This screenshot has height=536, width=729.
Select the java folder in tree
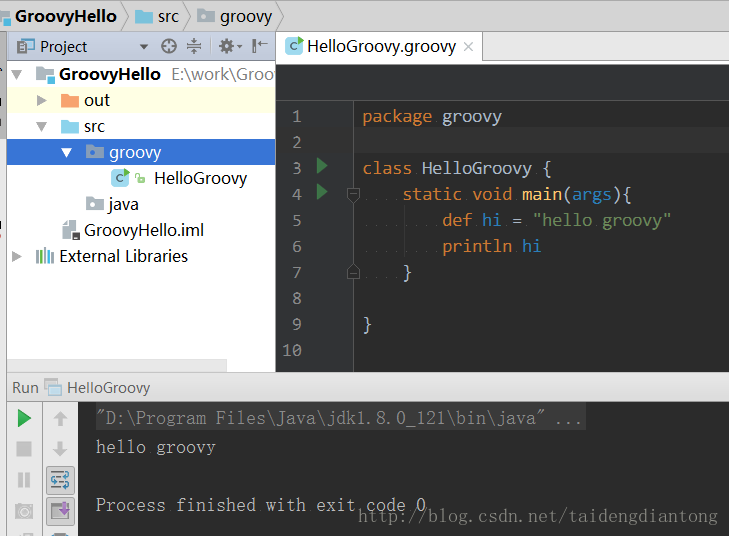point(123,205)
